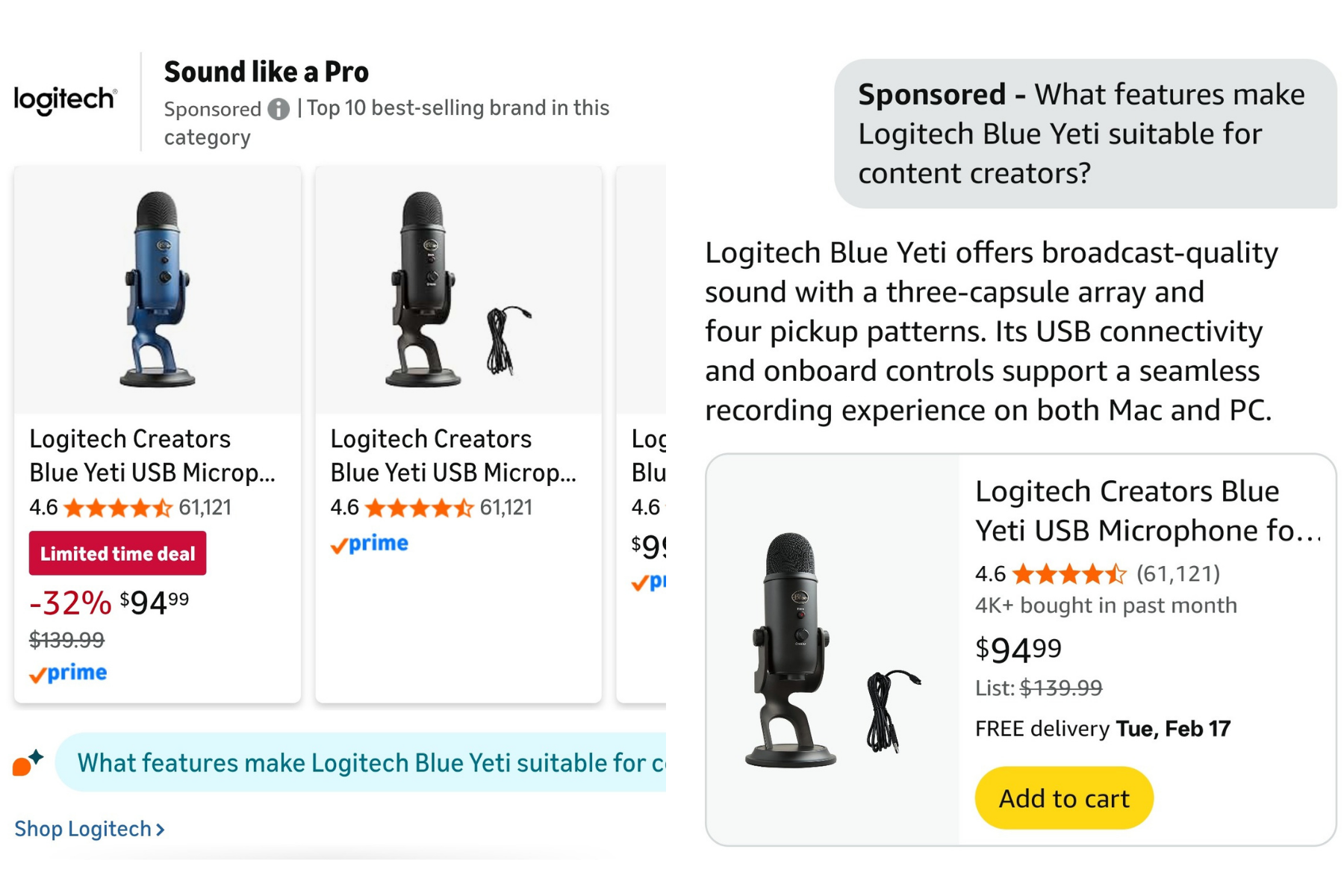Screen dimensions: 1344x896
Task: Click the microphone thumbnail in right panel
Action: coord(832,650)
